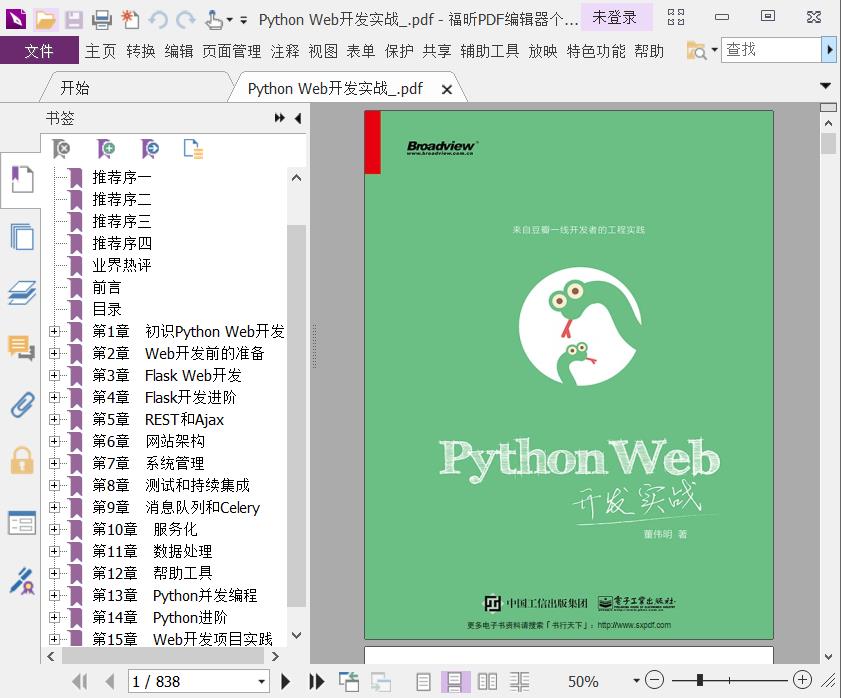Expand the 第3章 Flask Web开发 bookmark
Screen dimensions: 841x698
[x=54, y=376]
